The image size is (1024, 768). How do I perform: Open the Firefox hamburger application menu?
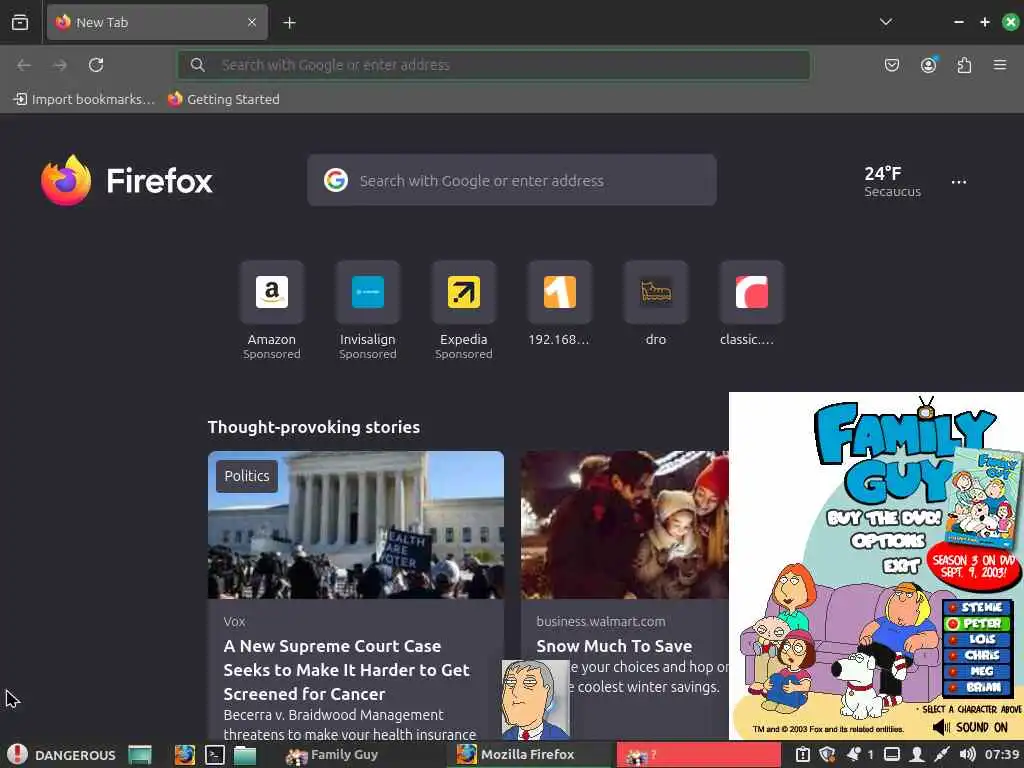(1000, 65)
